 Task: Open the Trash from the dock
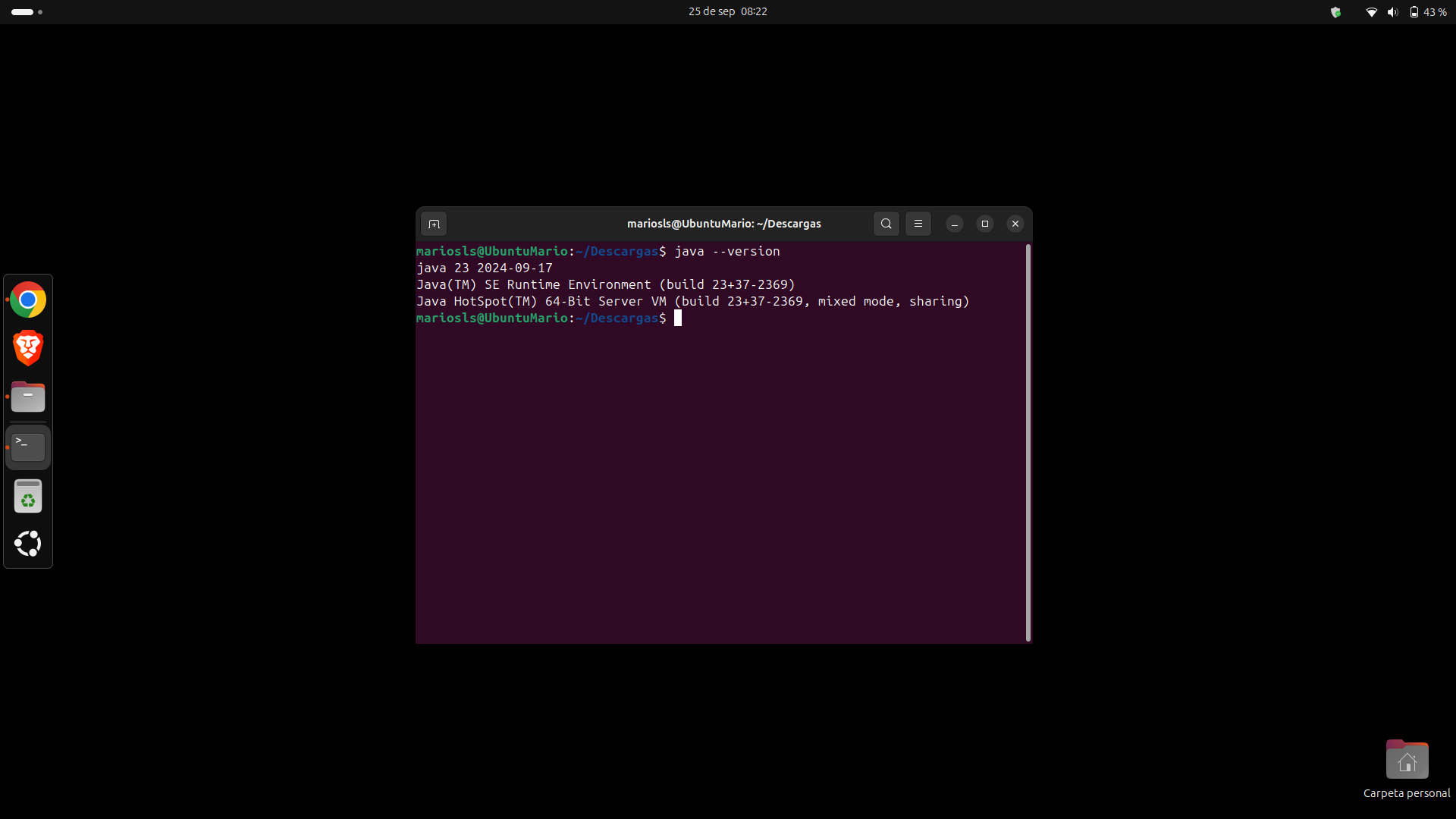coord(28,496)
